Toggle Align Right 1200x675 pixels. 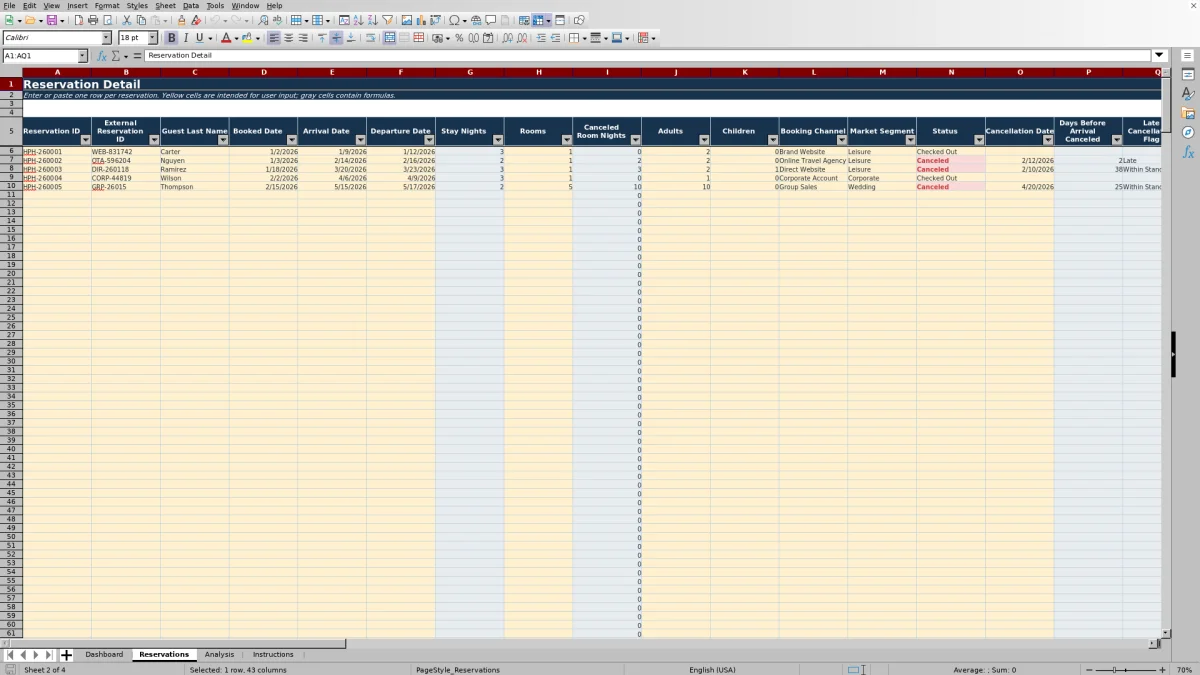pyautogui.click(x=303, y=38)
